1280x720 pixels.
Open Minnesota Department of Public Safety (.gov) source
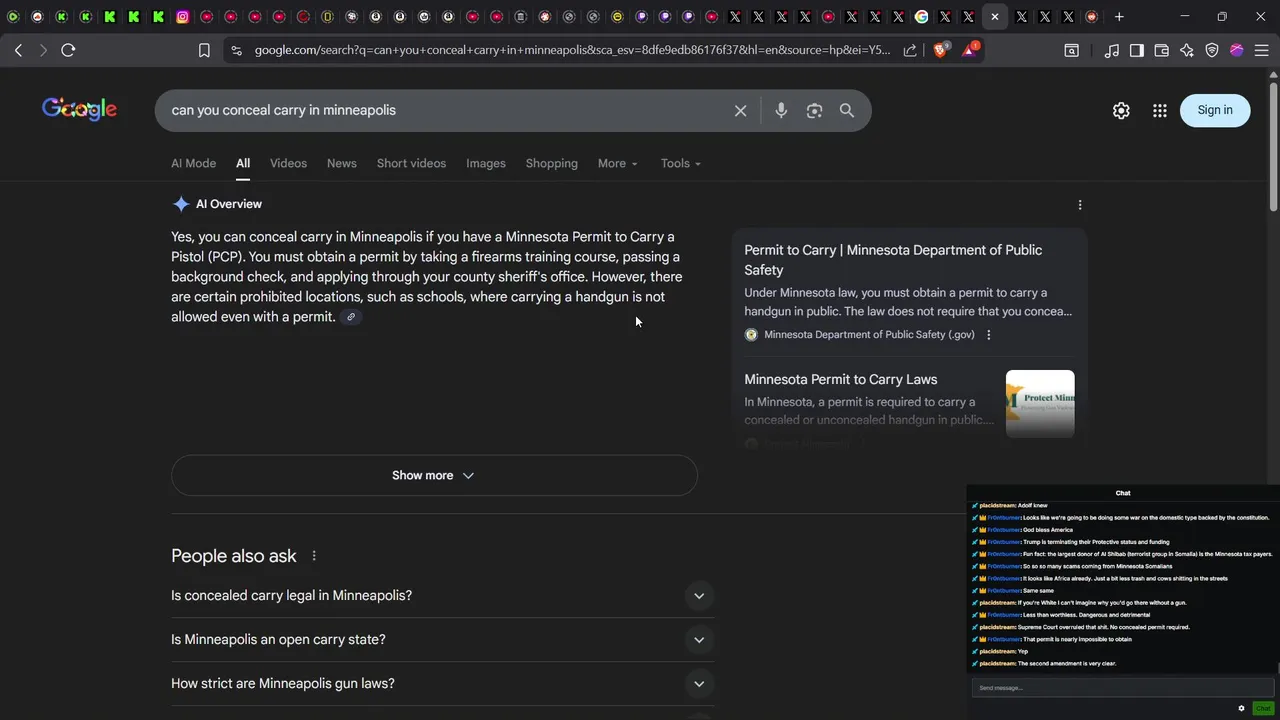click(x=869, y=335)
